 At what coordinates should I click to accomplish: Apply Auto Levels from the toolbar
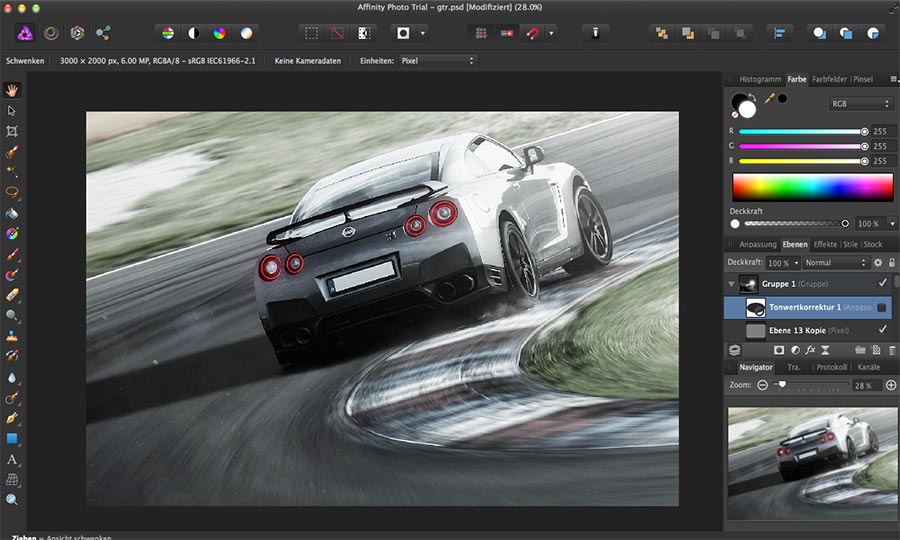click(168, 33)
